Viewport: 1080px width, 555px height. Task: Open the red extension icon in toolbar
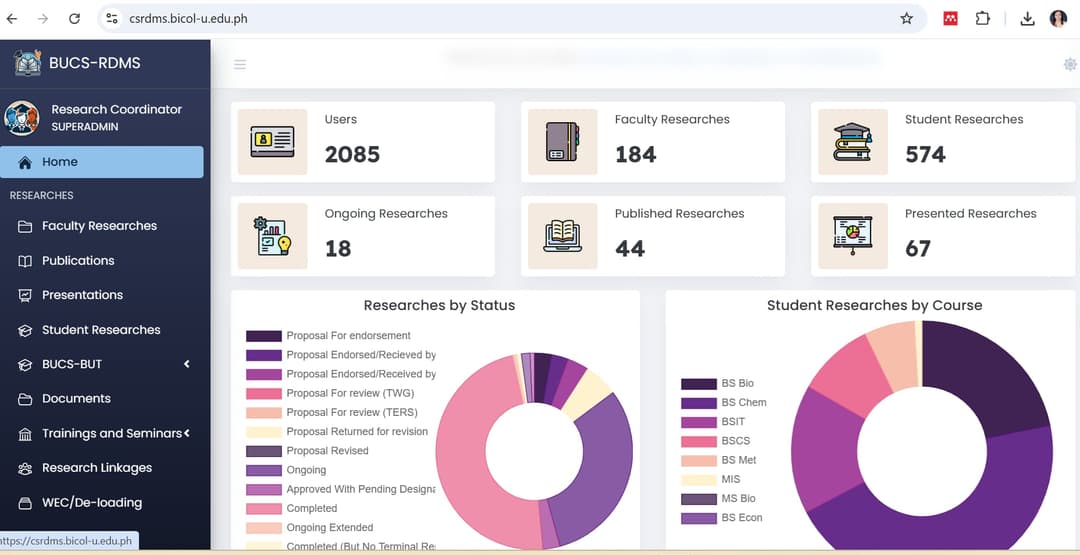click(x=951, y=19)
